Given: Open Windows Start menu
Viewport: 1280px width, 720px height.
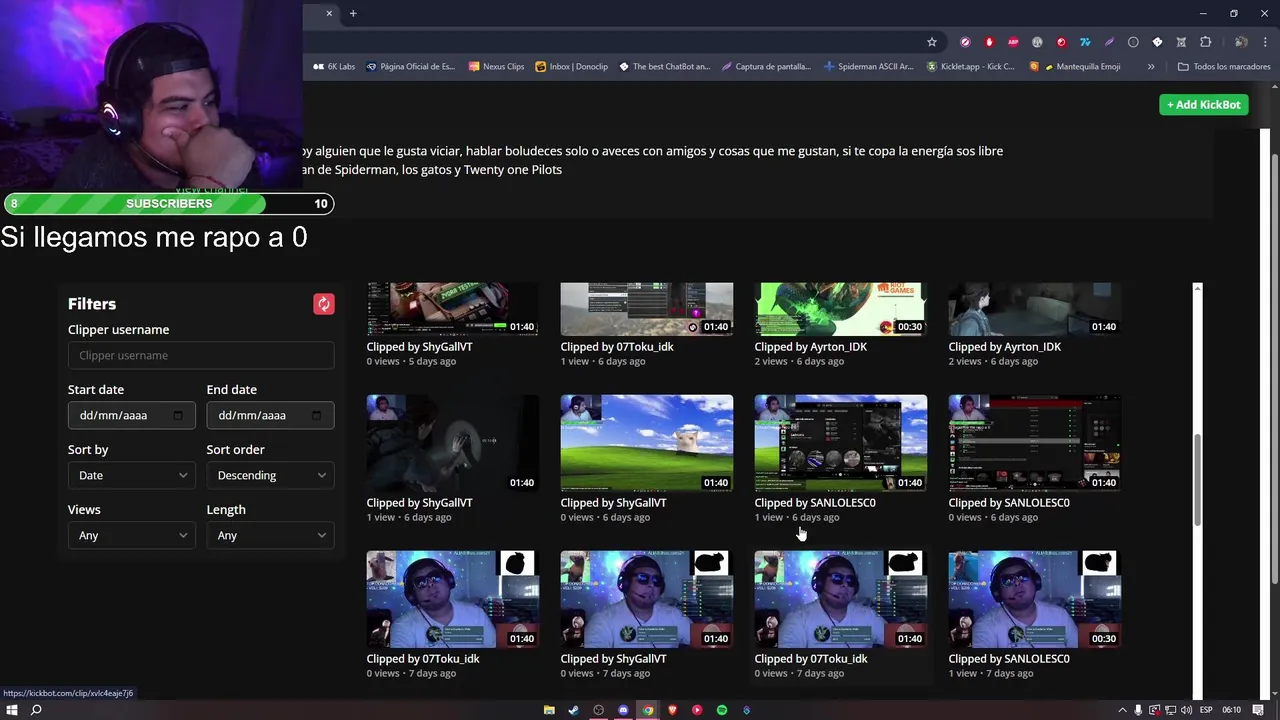Looking at the screenshot, I should [12, 710].
